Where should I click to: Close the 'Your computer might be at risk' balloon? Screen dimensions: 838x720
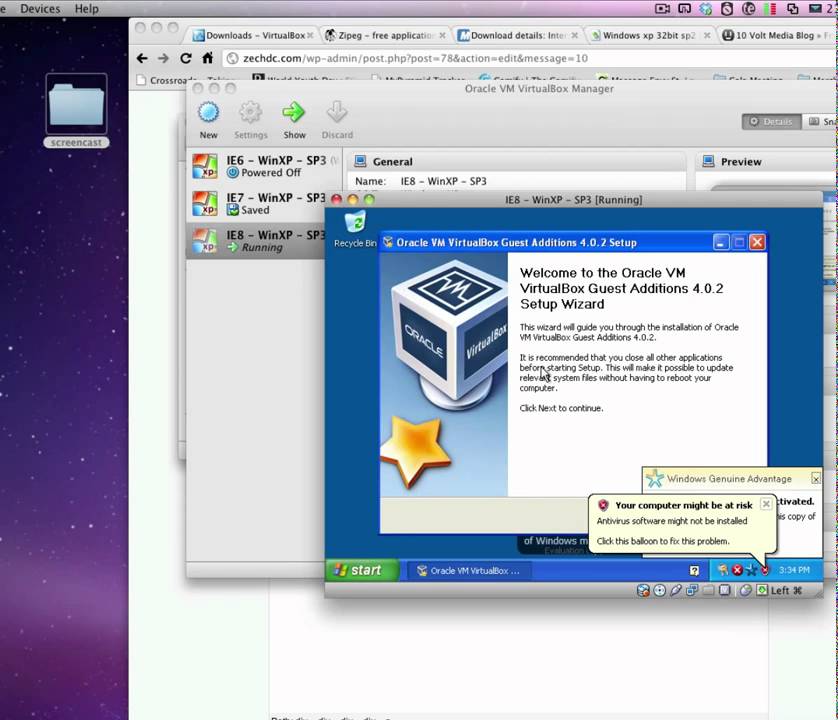pos(766,504)
